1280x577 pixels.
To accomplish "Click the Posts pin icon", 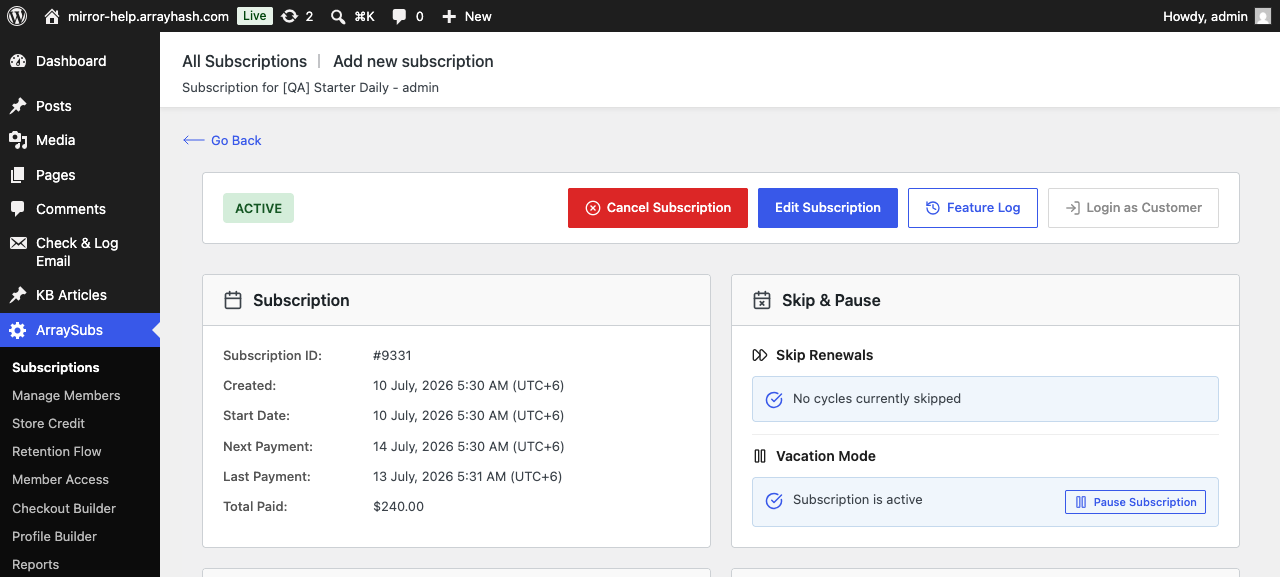I will coord(18,106).
